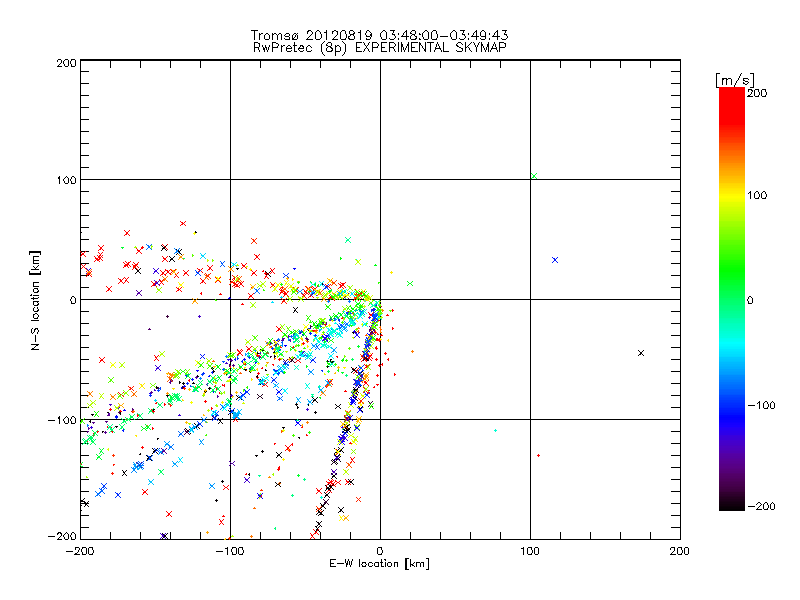This screenshot has height=600, width=800.
Task: Click the colorbar tick label '100'
Action: [x=757, y=195]
